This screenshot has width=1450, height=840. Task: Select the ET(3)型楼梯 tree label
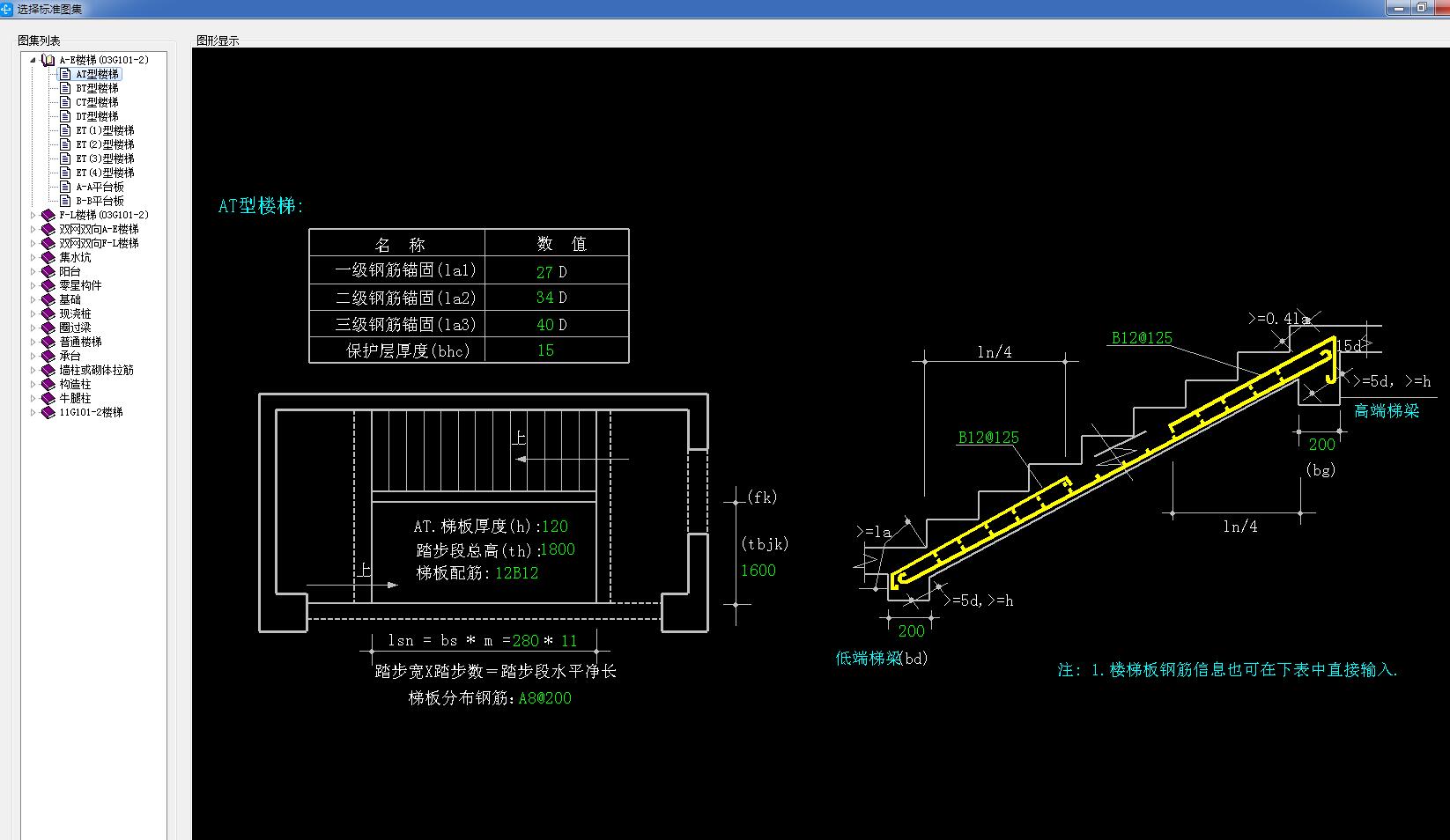[x=105, y=158]
